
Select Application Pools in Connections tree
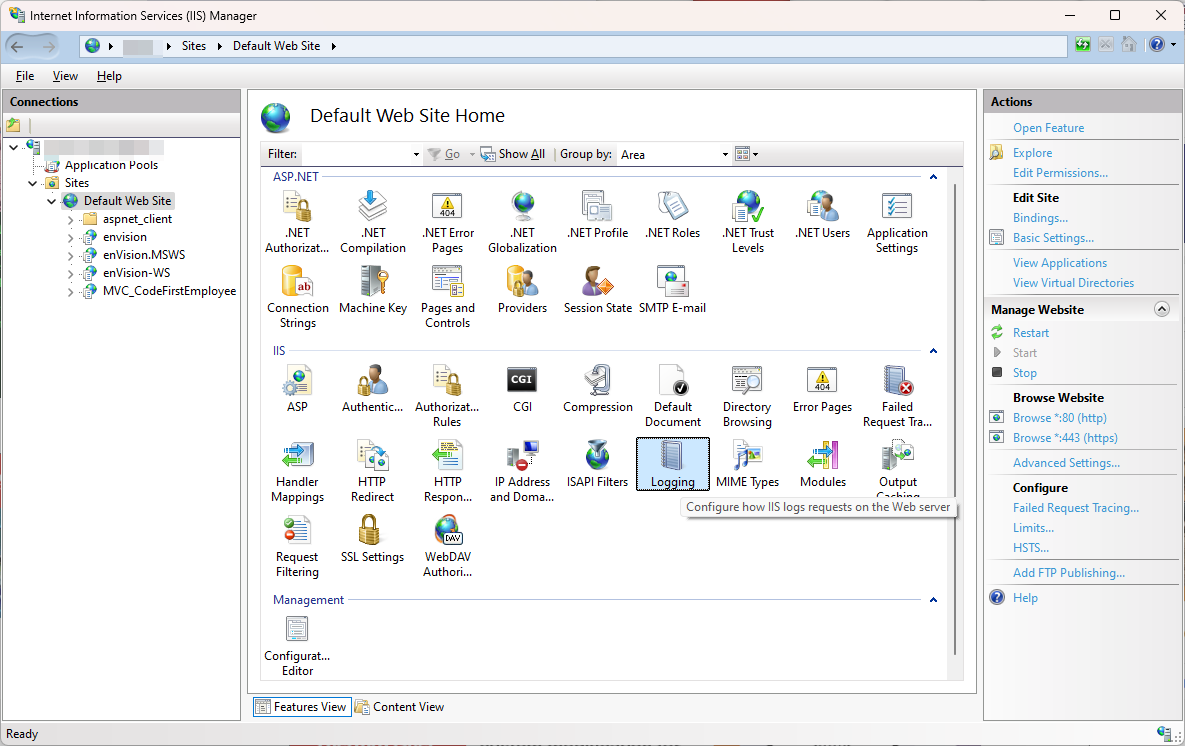click(x=111, y=165)
